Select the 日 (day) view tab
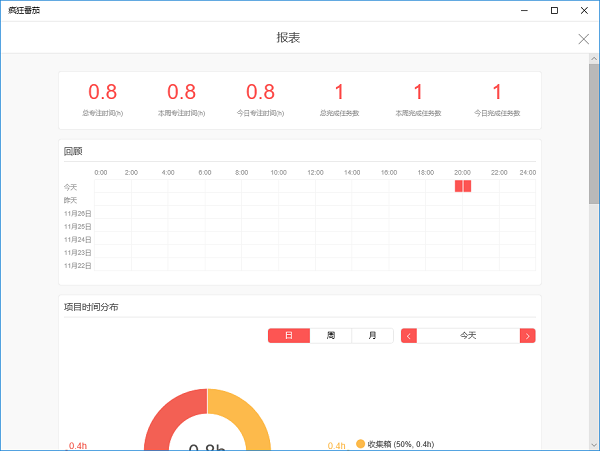The image size is (600, 451). click(x=289, y=336)
